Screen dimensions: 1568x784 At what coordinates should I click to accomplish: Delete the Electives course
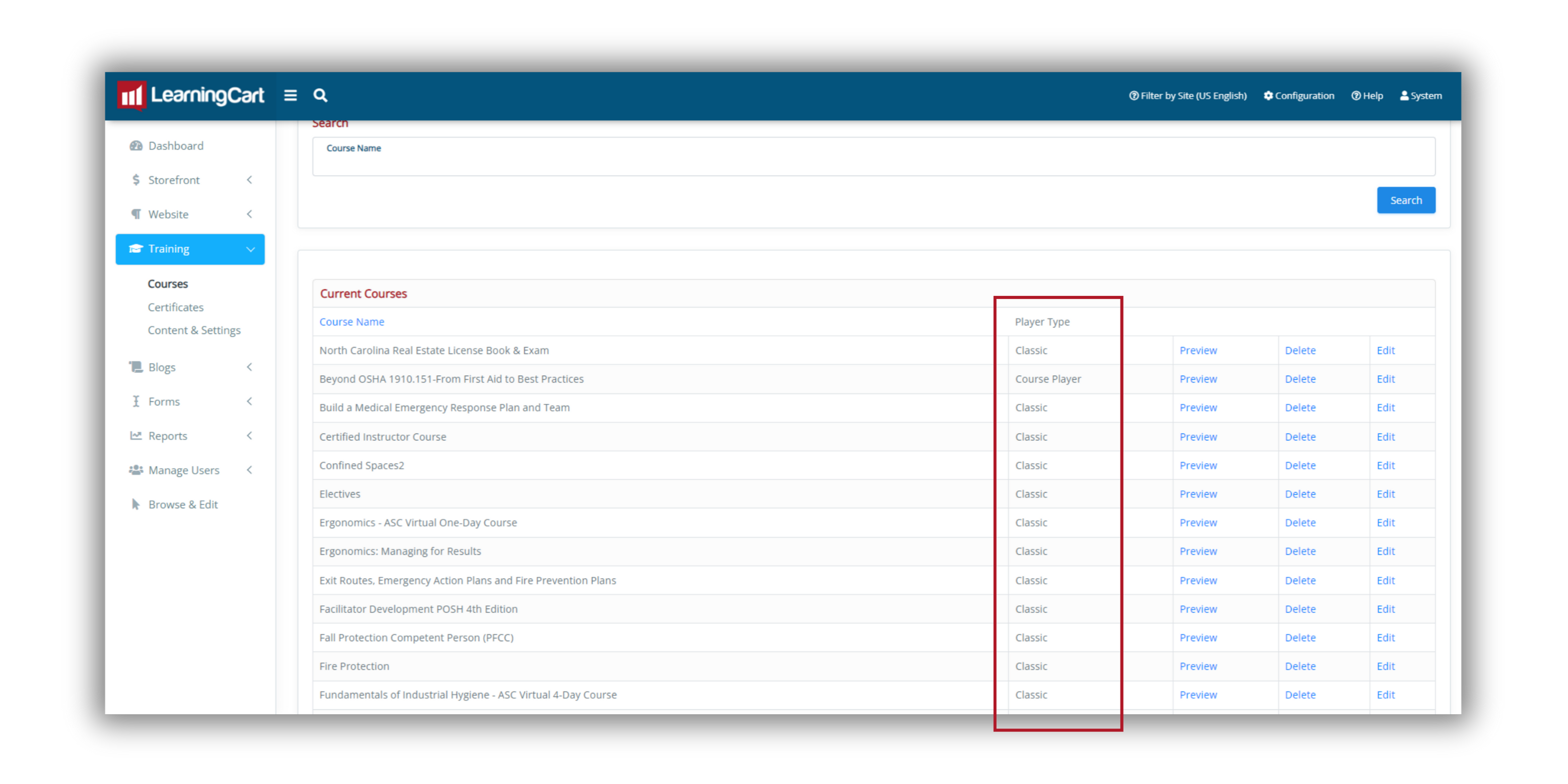1300,494
